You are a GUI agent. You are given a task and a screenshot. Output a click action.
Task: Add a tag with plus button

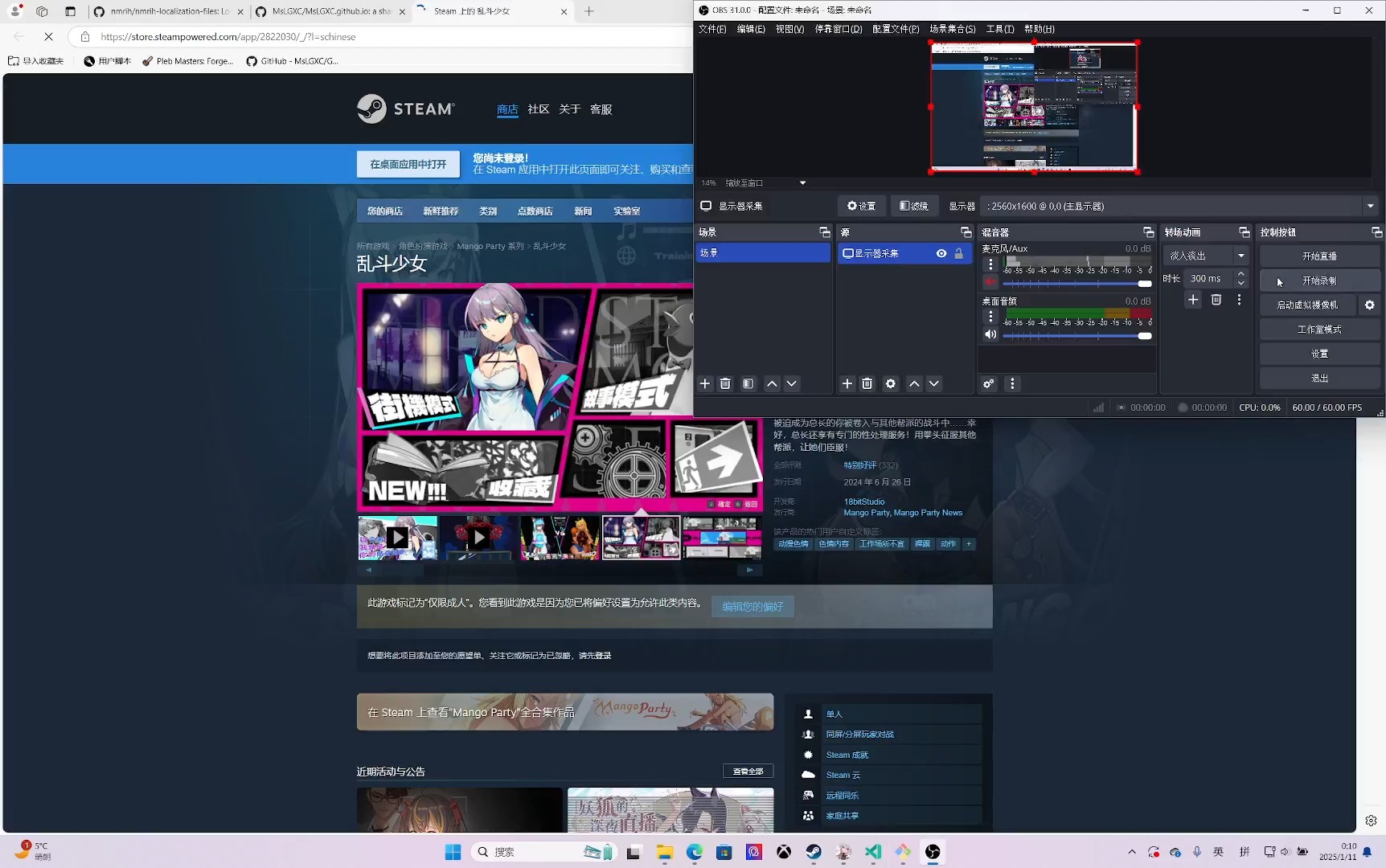pyautogui.click(x=969, y=544)
